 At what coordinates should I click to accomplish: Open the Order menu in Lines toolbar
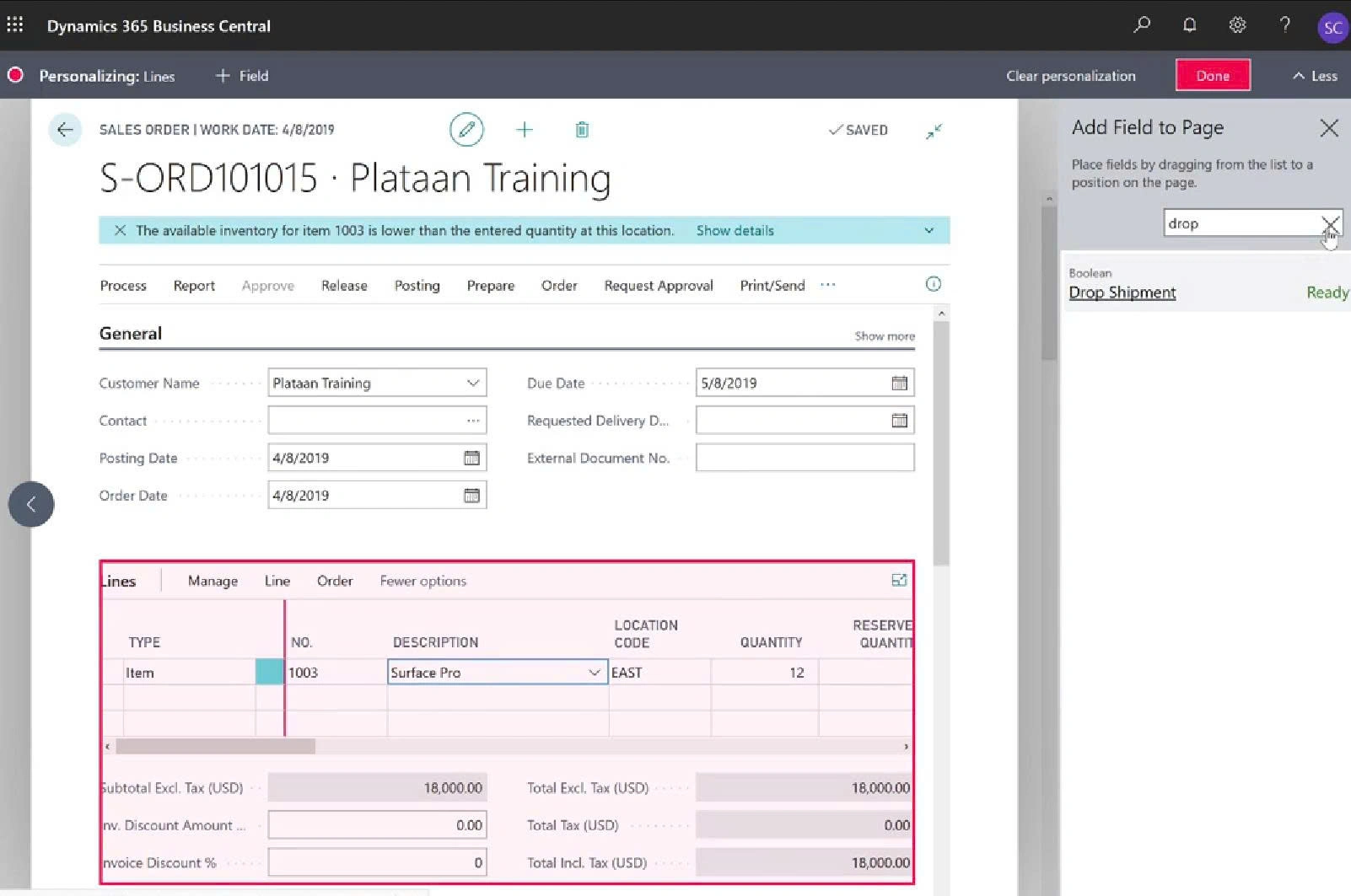(335, 581)
